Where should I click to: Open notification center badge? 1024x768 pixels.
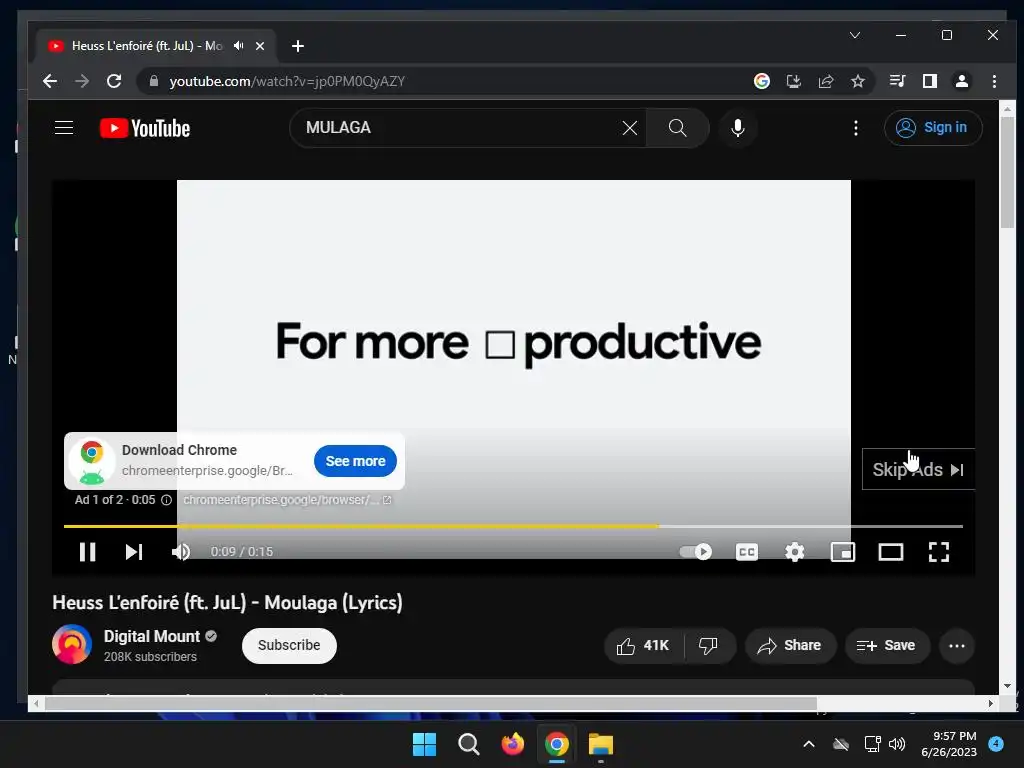[x=996, y=744]
